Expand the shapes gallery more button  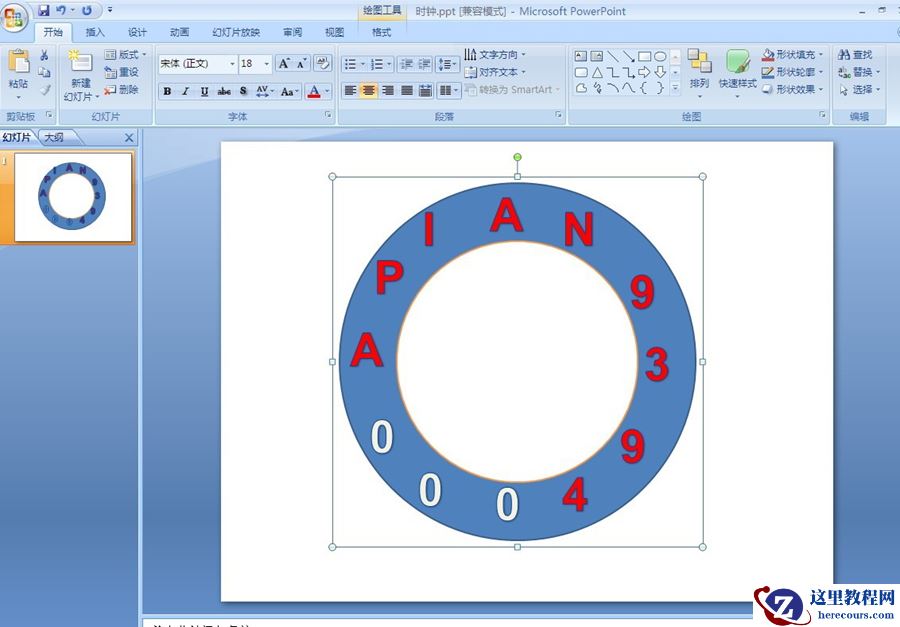[x=676, y=88]
